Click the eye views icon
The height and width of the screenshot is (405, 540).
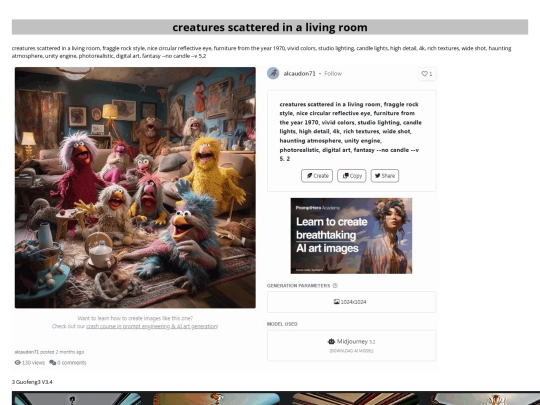(x=18, y=362)
